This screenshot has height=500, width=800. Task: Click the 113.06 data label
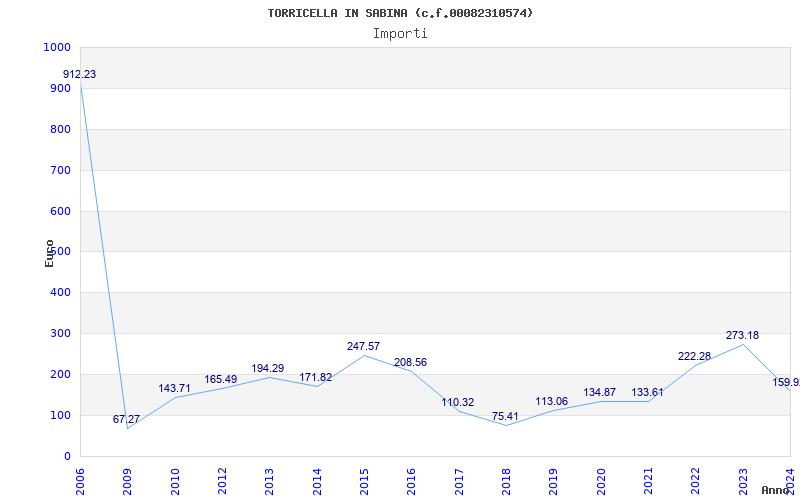552,402
